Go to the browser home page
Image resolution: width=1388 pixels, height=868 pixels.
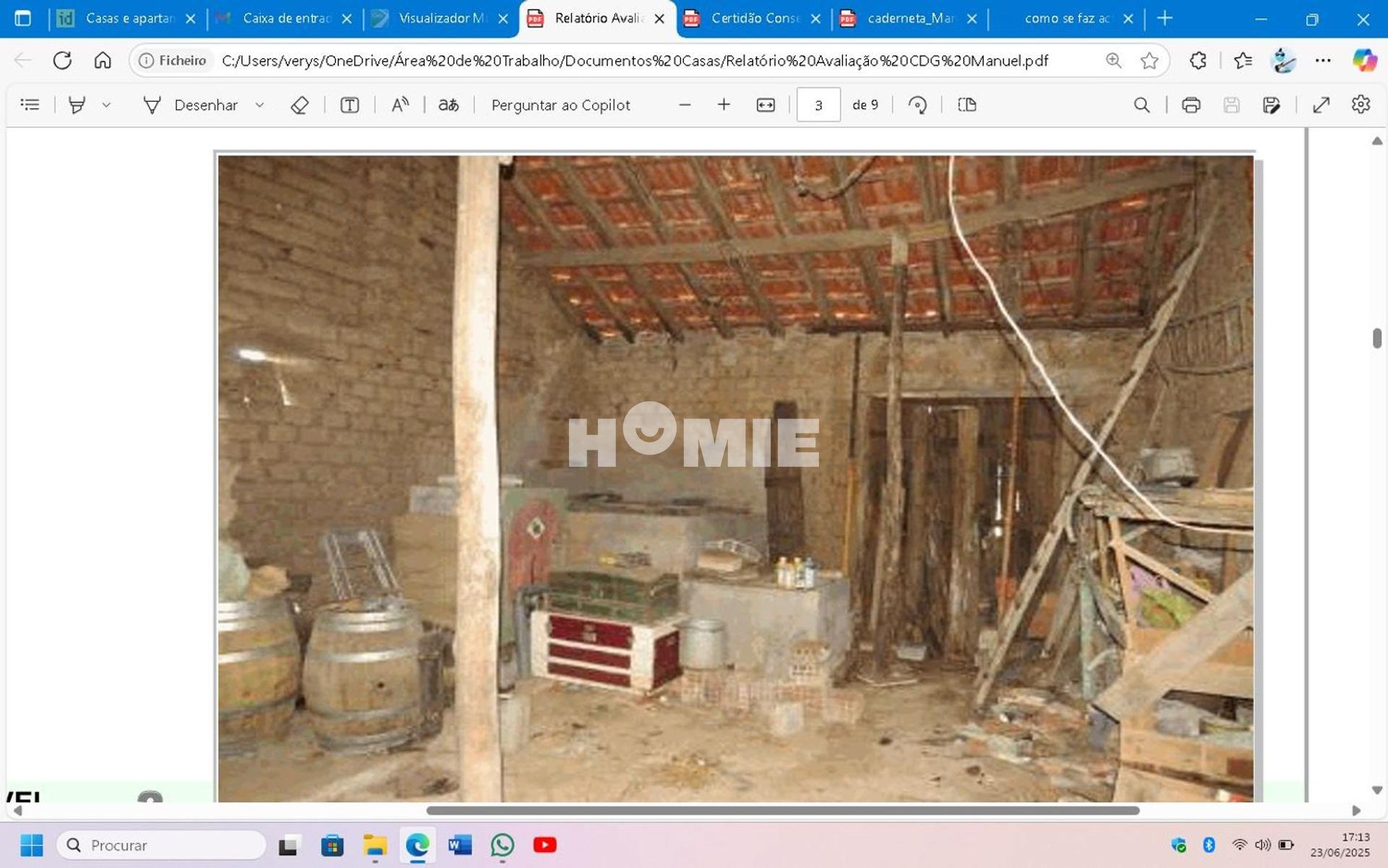(103, 60)
